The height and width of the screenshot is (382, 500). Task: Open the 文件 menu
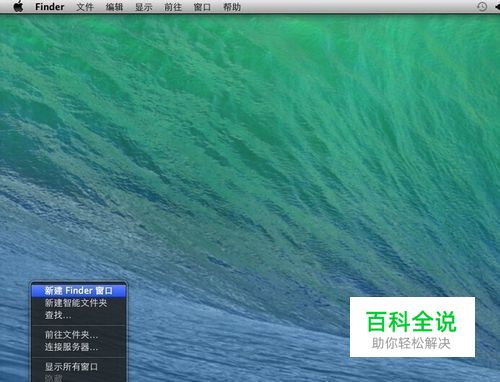pos(85,7)
